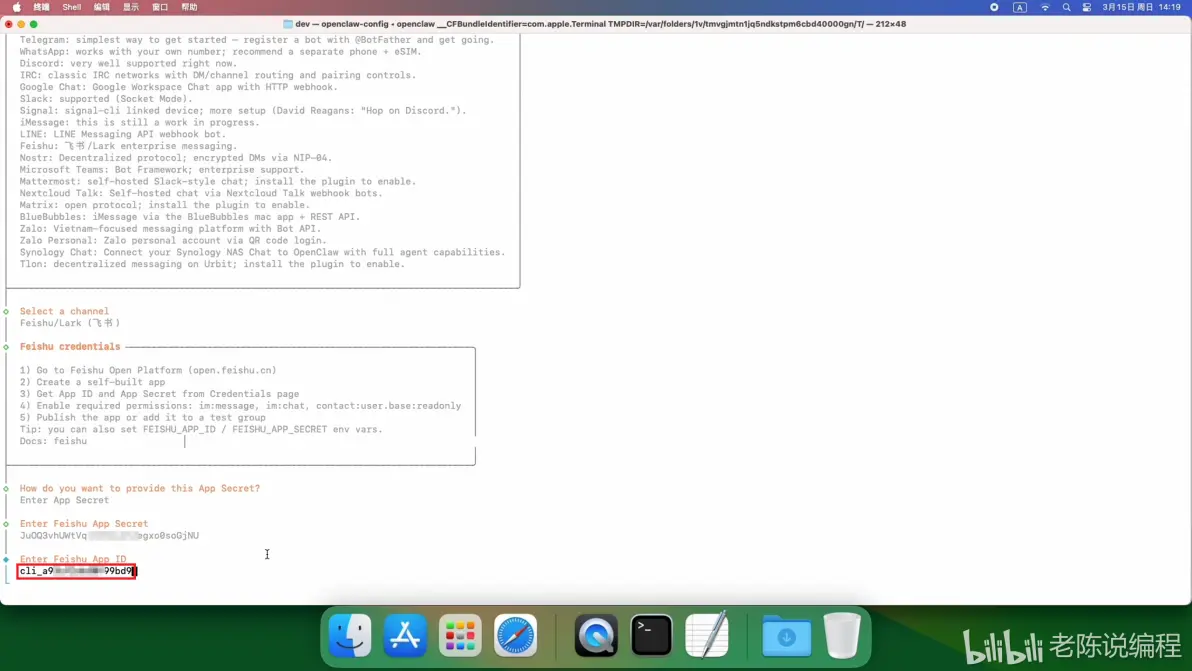Open the Downloads folder in the Dock
Screen dimensions: 1192x671
(x=787, y=635)
